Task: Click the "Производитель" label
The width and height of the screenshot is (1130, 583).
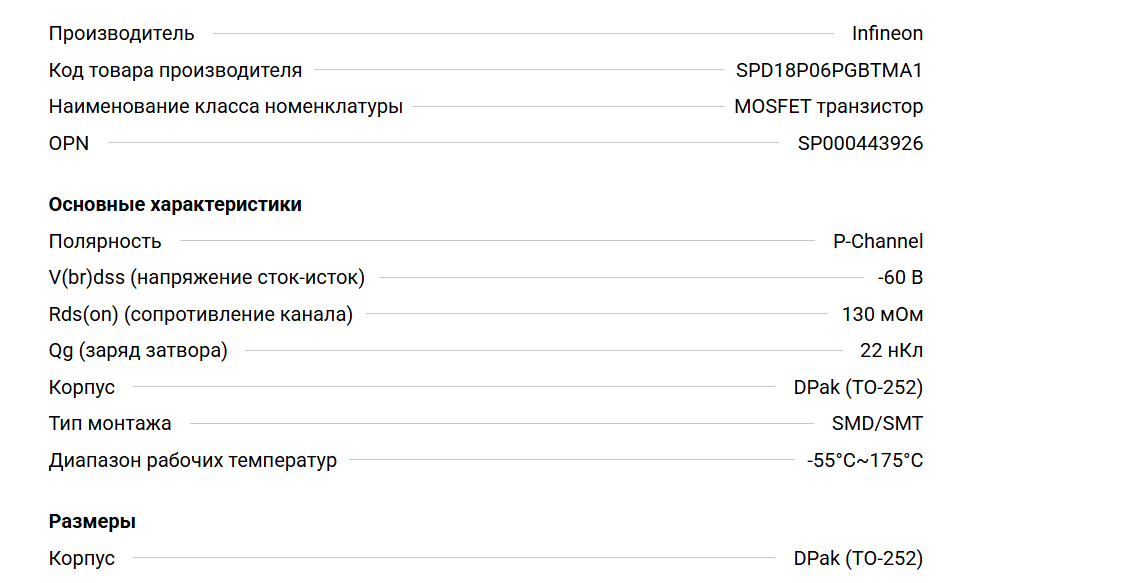Action: tap(122, 33)
